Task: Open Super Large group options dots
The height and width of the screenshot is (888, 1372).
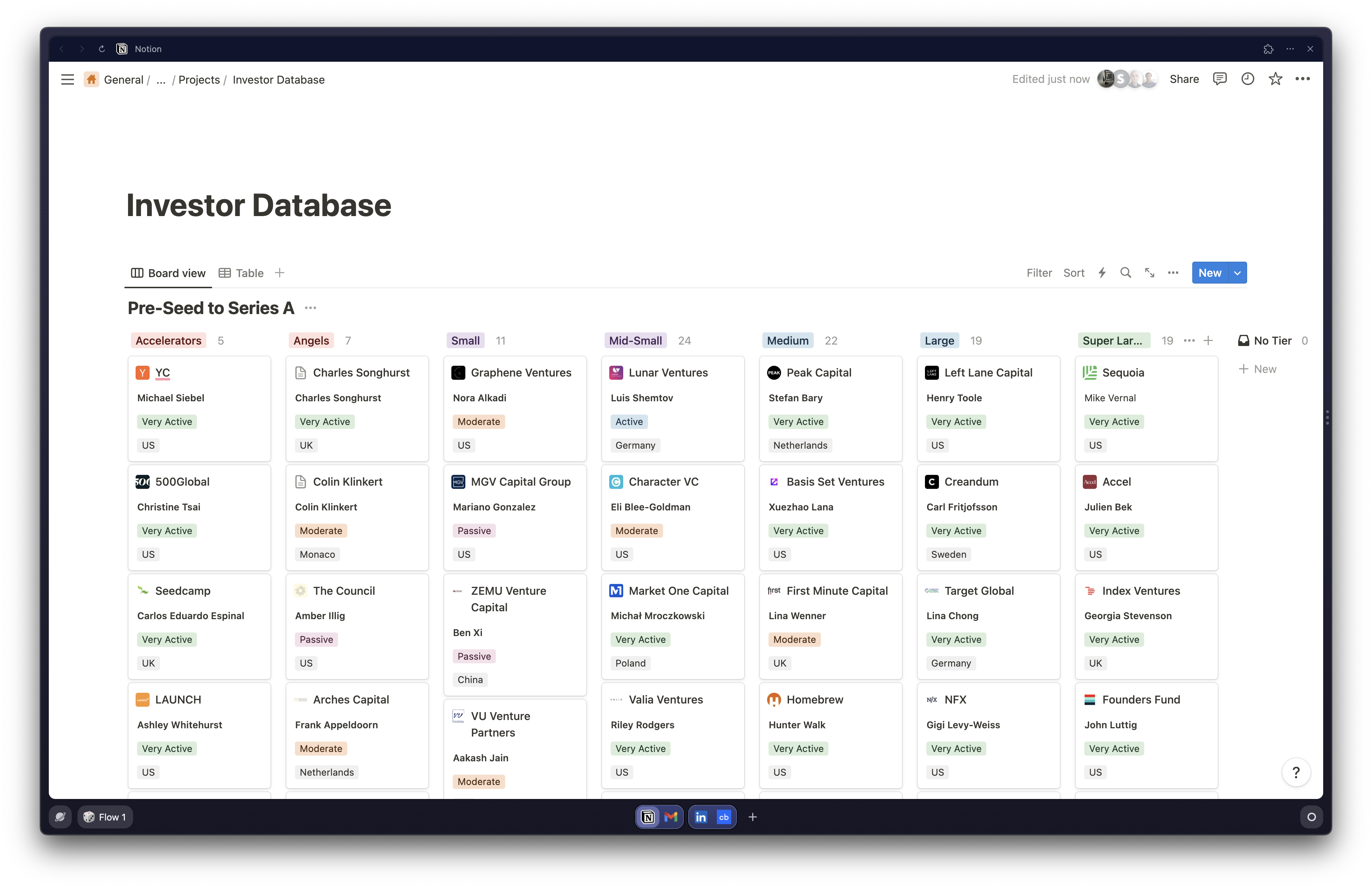Action: click(x=1189, y=341)
